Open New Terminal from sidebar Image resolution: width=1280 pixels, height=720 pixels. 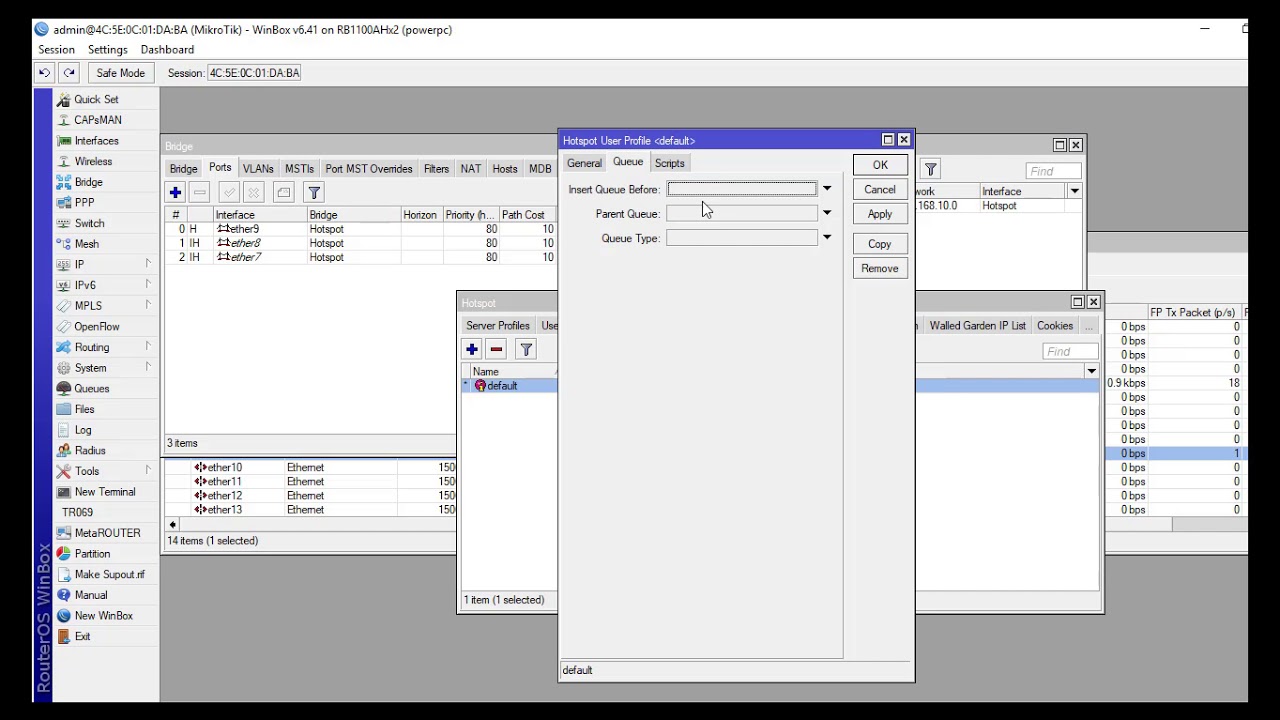[x=104, y=492]
